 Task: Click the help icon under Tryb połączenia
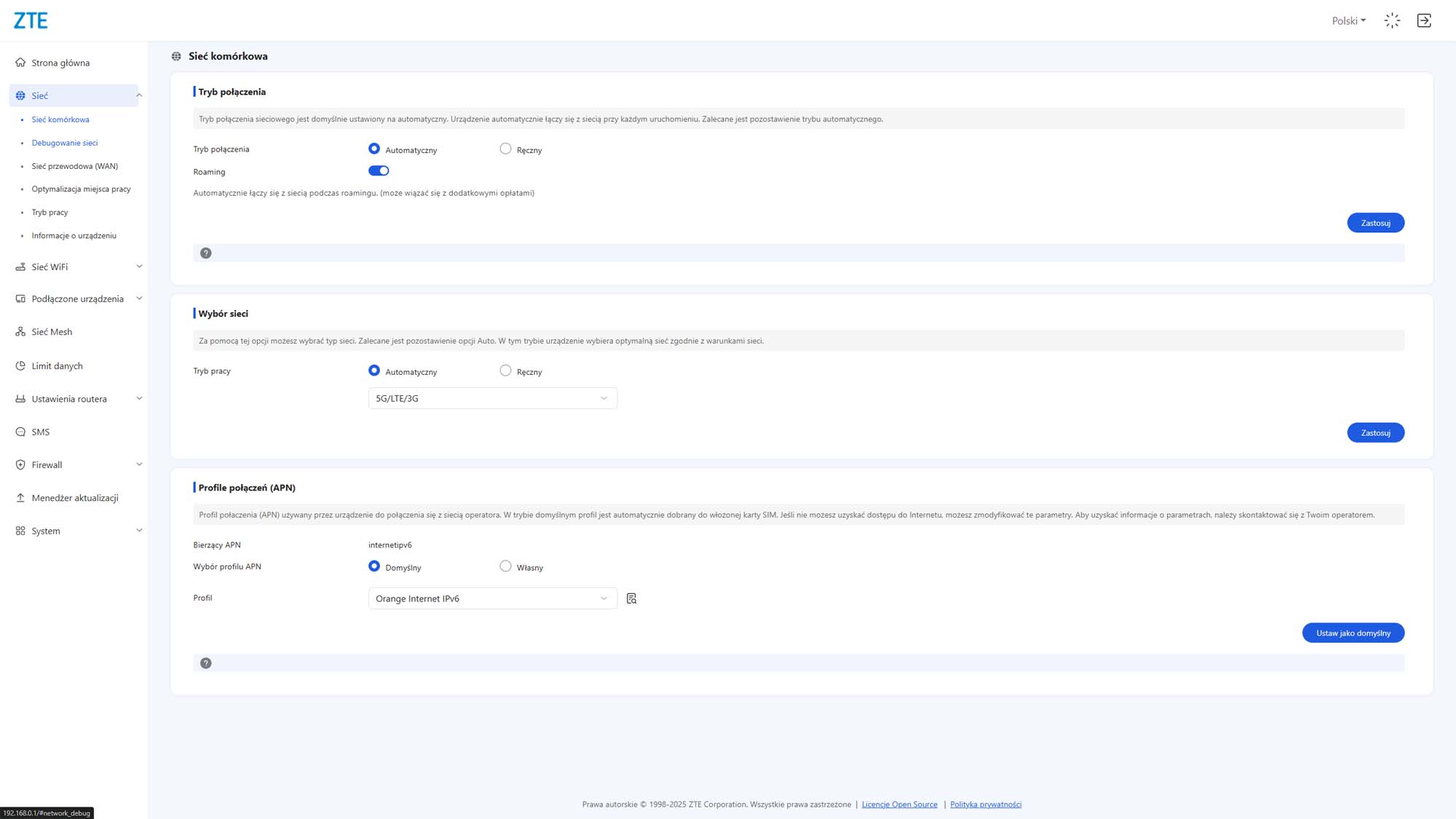tap(206, 253)
